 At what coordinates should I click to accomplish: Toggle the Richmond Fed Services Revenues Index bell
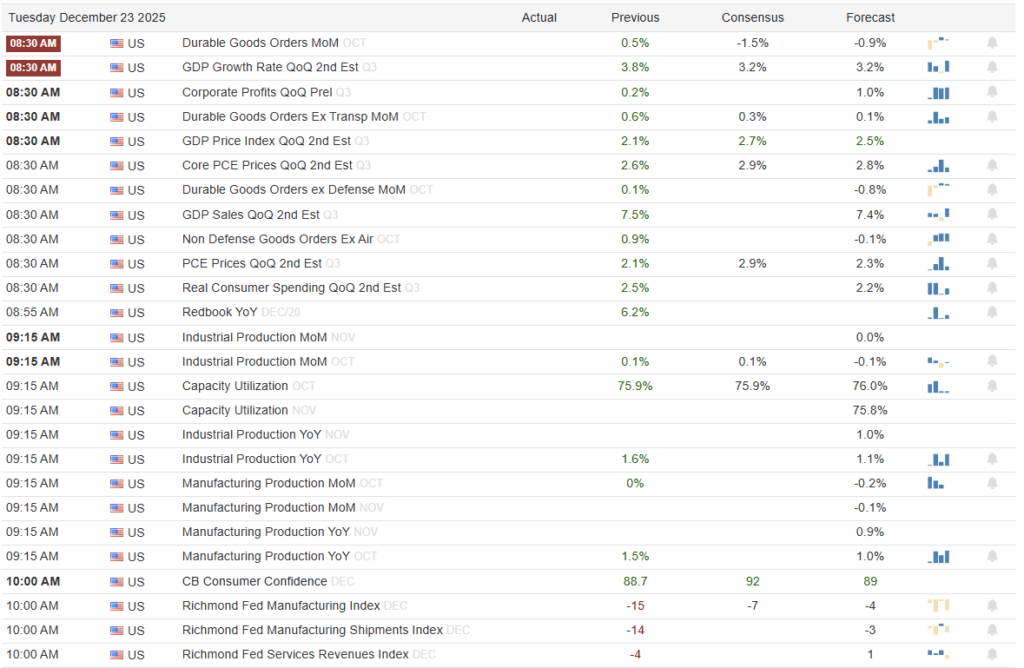coord(992,654)
